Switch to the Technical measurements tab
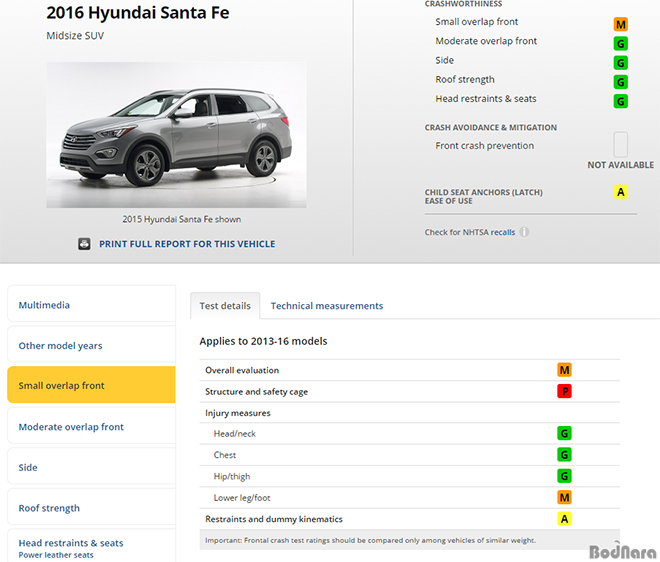The width and height of the screenshot is (660, 562). click(327, 306)
